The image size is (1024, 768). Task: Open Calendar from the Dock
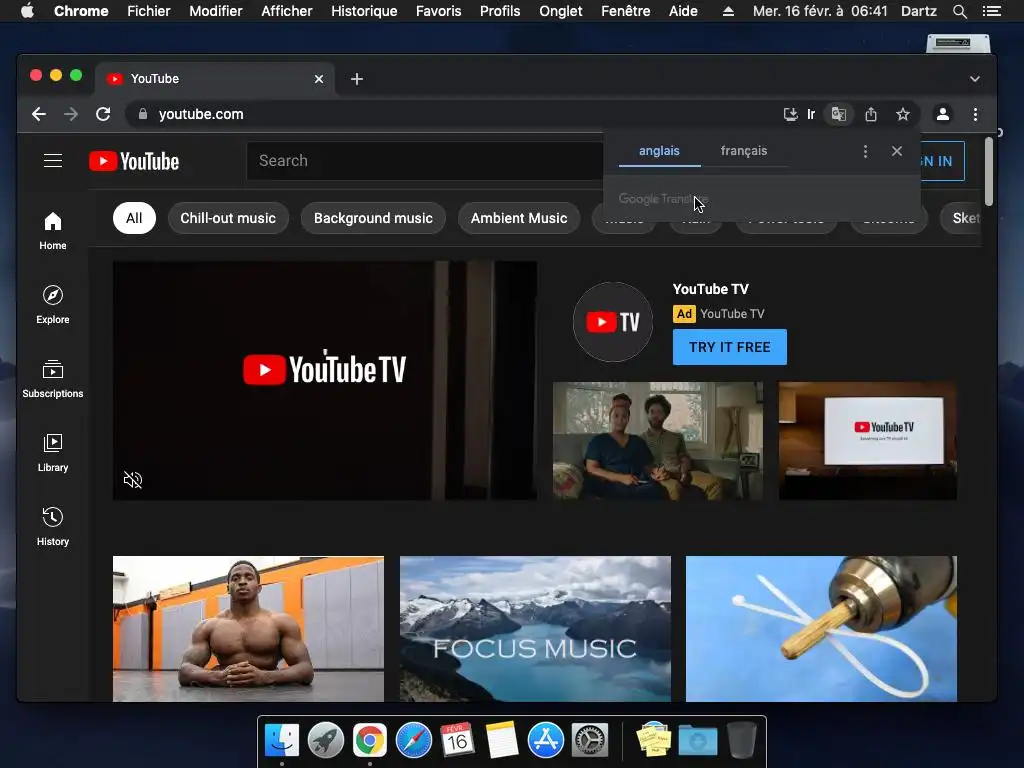point(457,741)
